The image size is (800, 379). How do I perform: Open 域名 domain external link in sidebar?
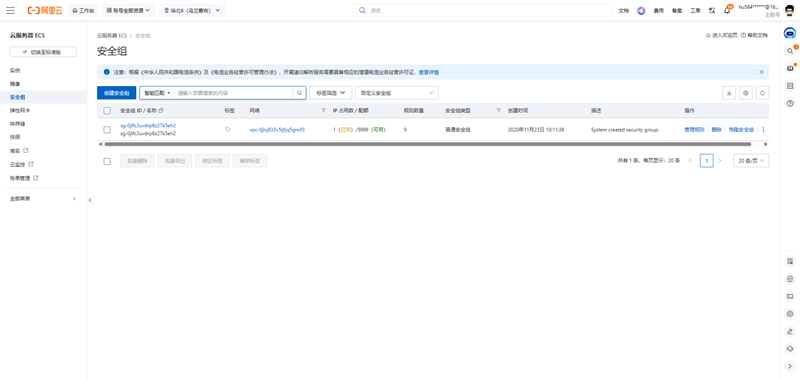tap(19, 151)
